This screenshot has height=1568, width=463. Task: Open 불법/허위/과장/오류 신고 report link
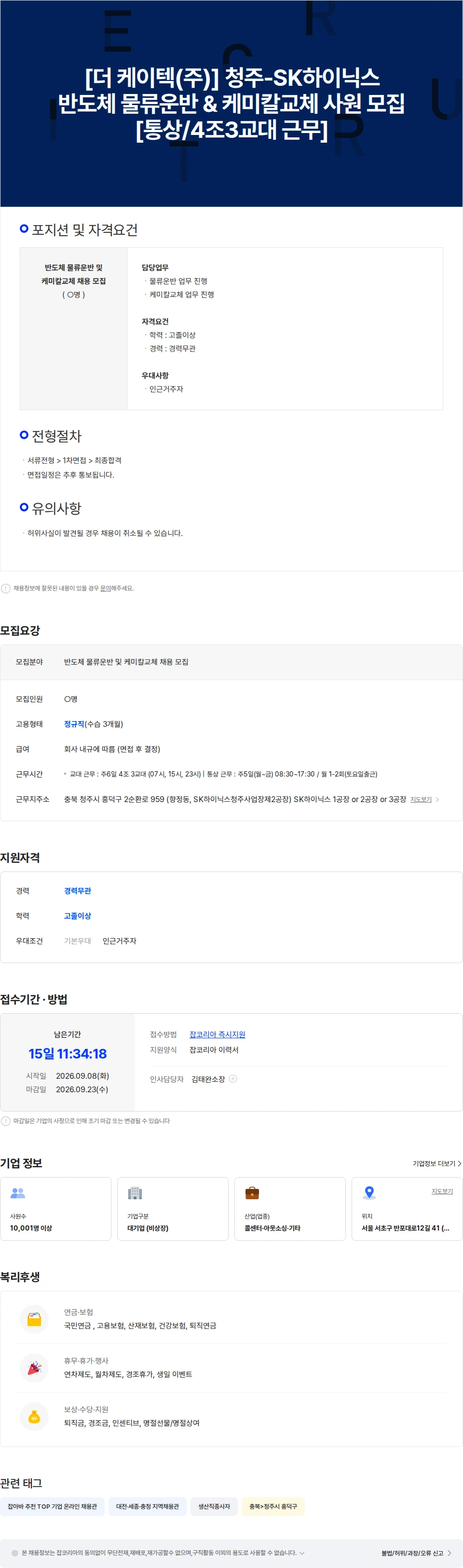pos(412,1553)
